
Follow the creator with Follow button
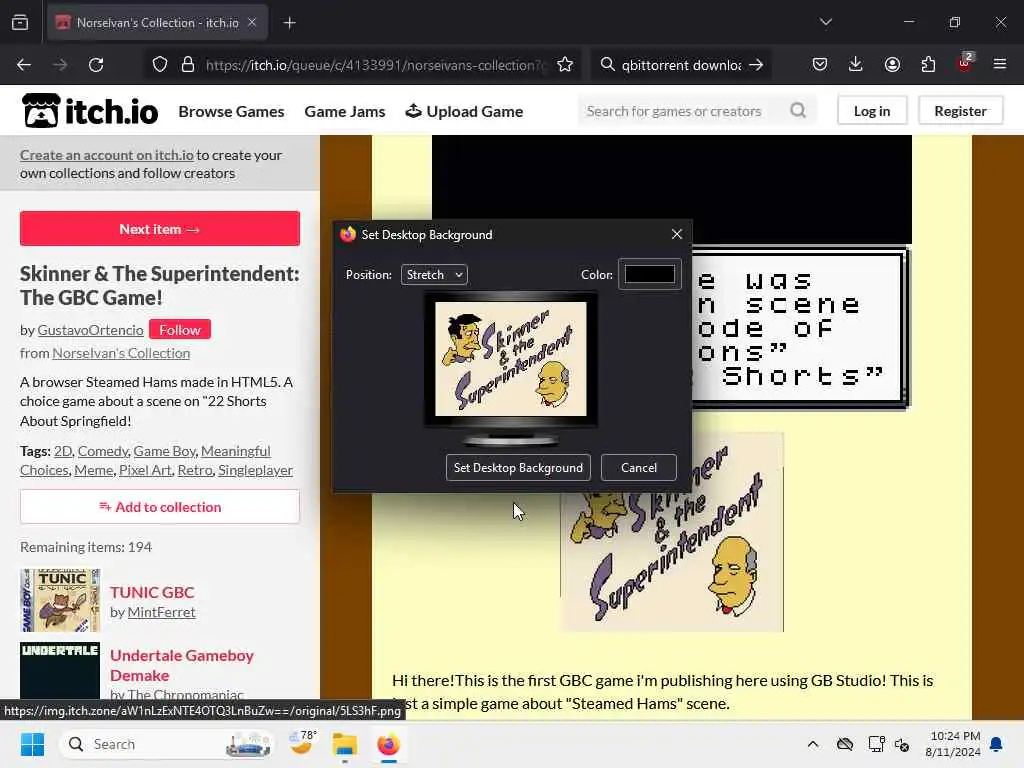click(180, 330)
